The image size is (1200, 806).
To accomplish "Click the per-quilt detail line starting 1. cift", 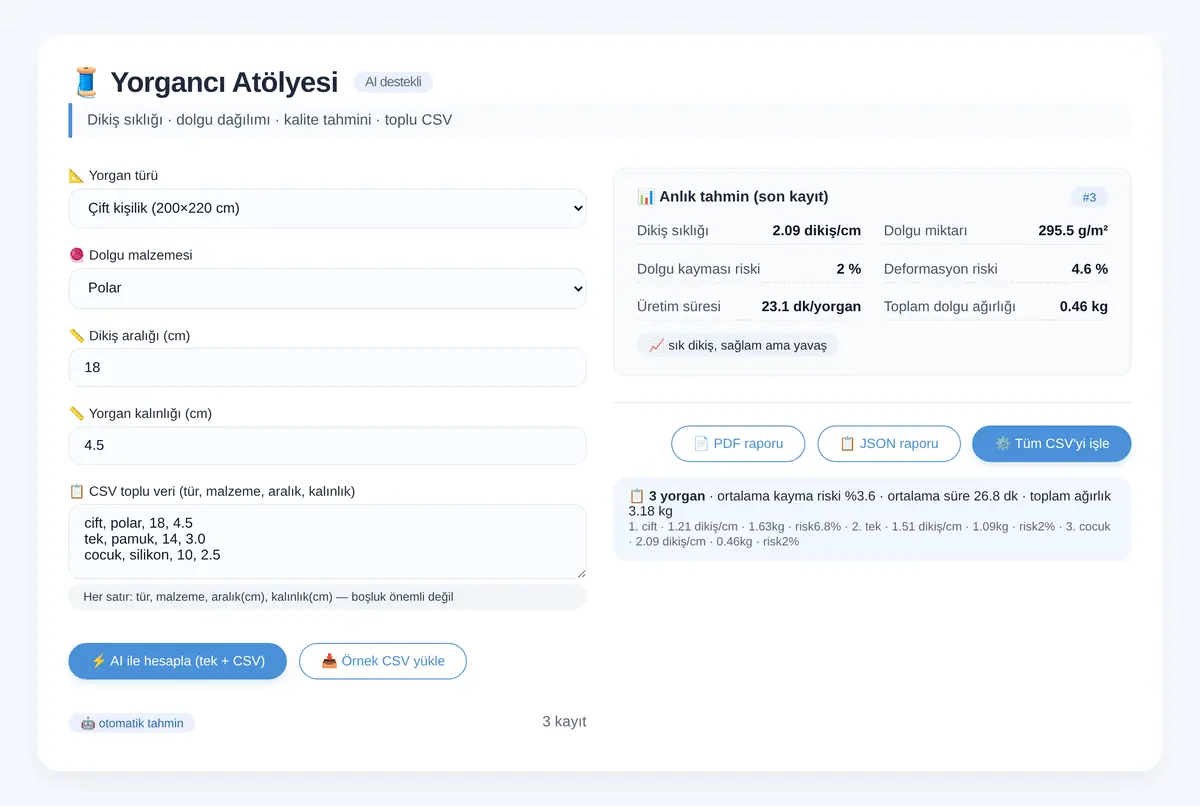I will pyautogui.click(x=870, y=534).
